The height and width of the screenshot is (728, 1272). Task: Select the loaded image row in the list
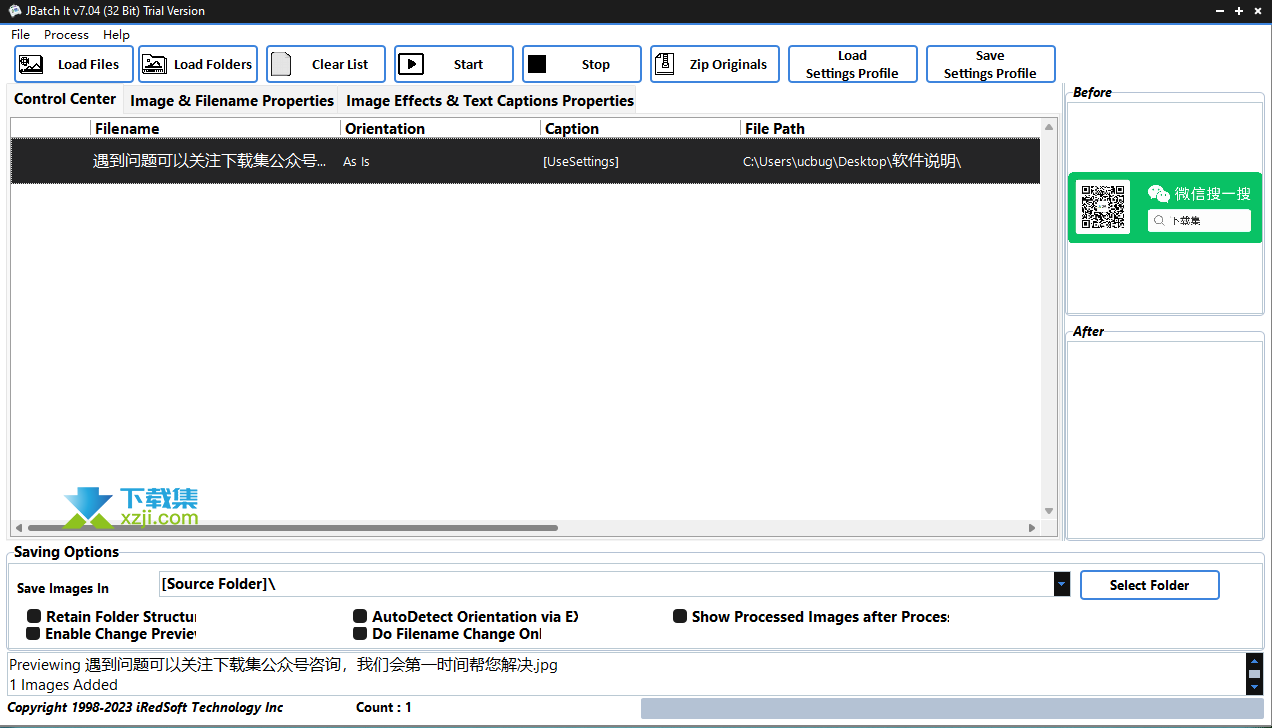tap(525, 161)
